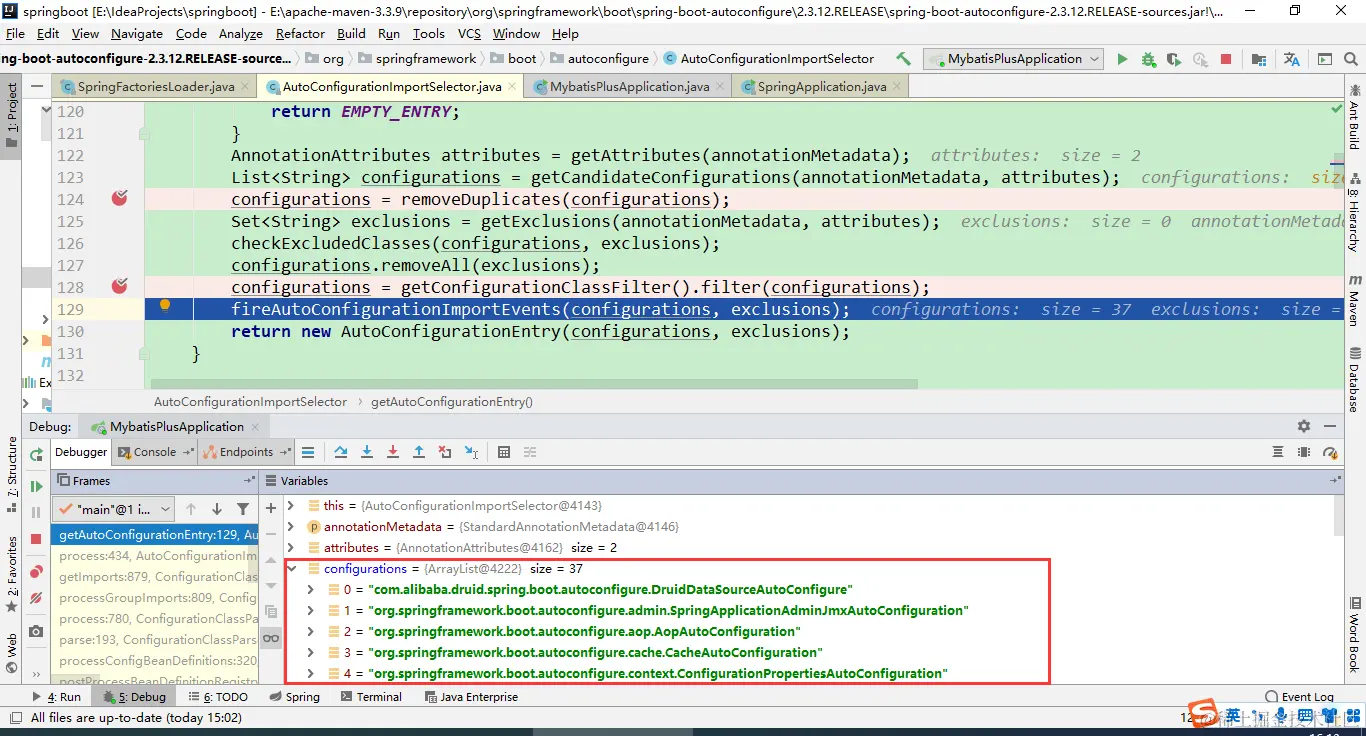Open Debug panel settings gear
Viewport: 1366px width, 736px height.
[1303, 426]
